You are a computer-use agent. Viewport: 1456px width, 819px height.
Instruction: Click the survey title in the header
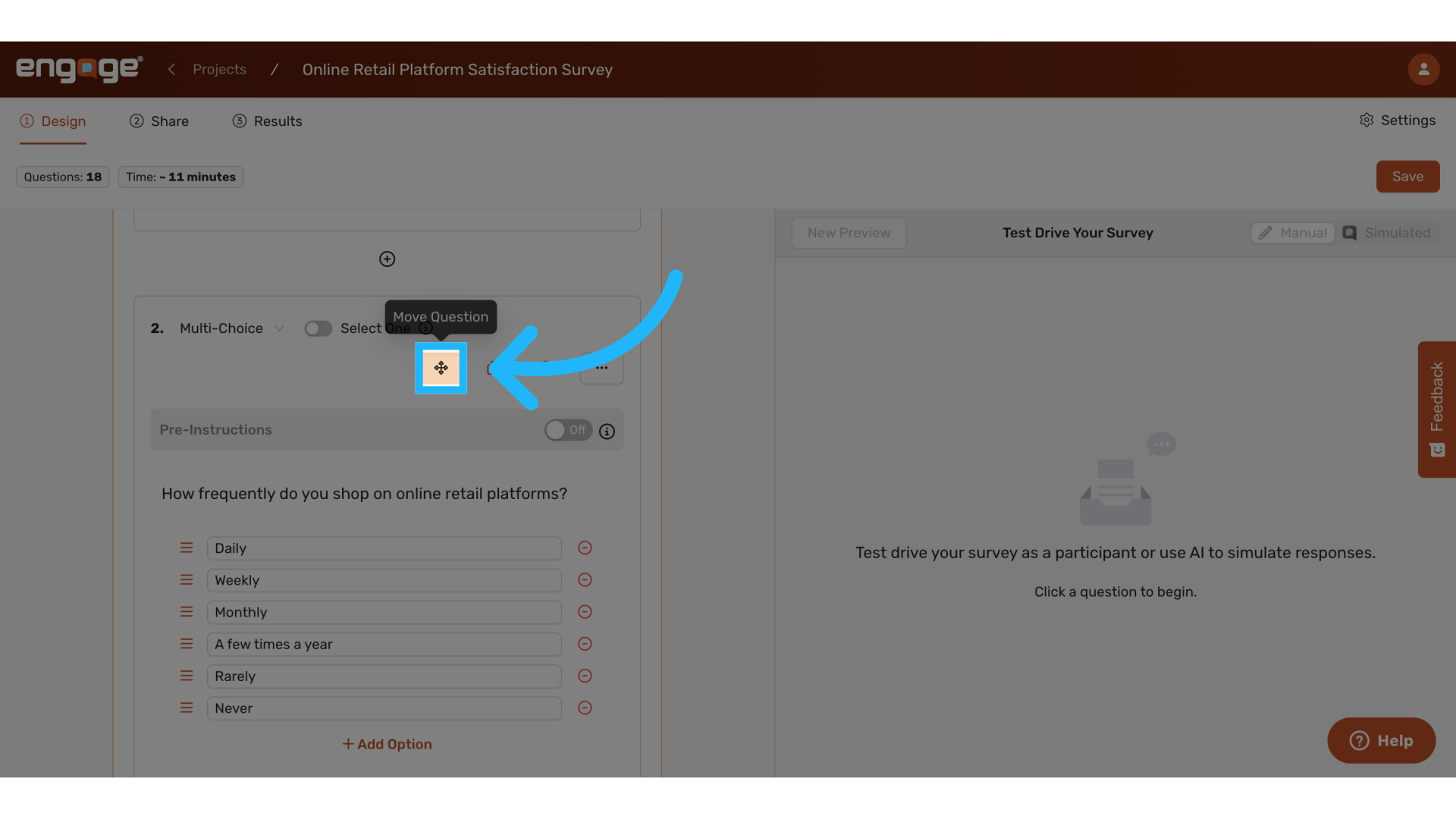[x=457, y=70]
